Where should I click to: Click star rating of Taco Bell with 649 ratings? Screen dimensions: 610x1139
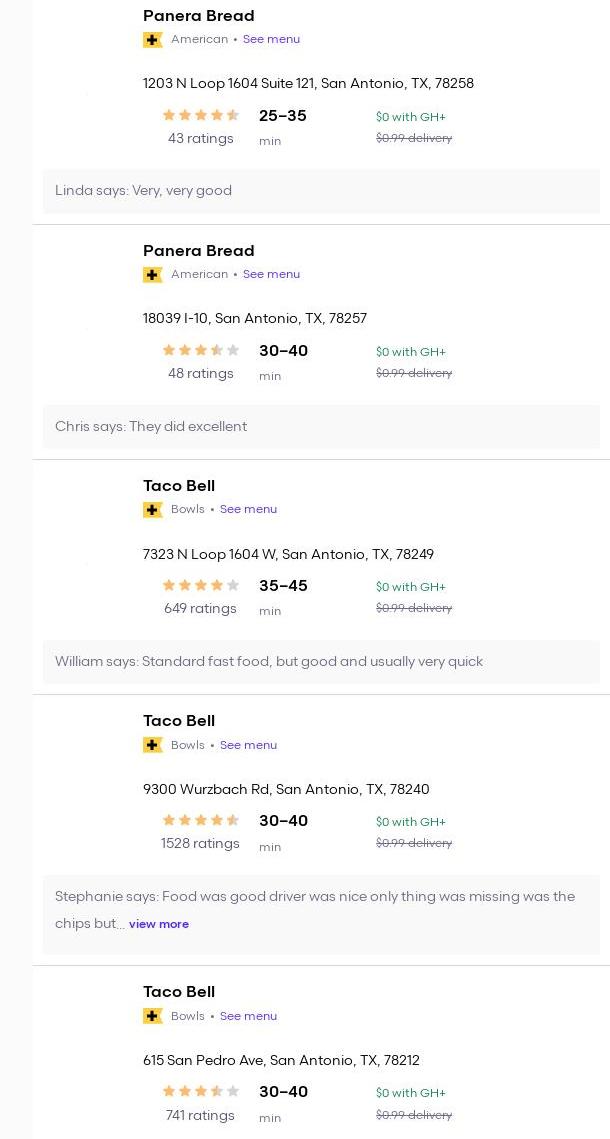coord(201,586)
